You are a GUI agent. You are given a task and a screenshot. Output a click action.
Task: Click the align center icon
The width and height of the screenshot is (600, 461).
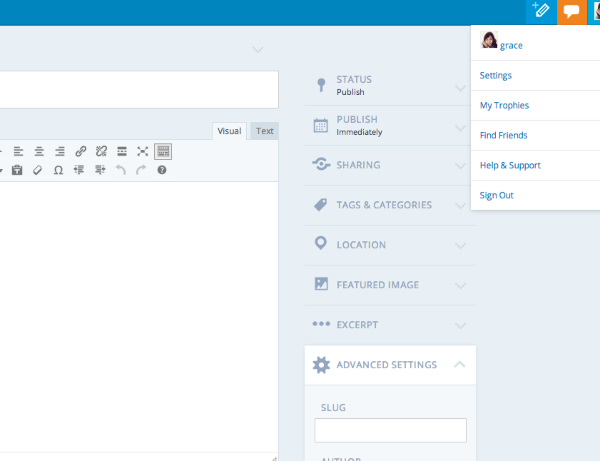click(x=39, y=151)
